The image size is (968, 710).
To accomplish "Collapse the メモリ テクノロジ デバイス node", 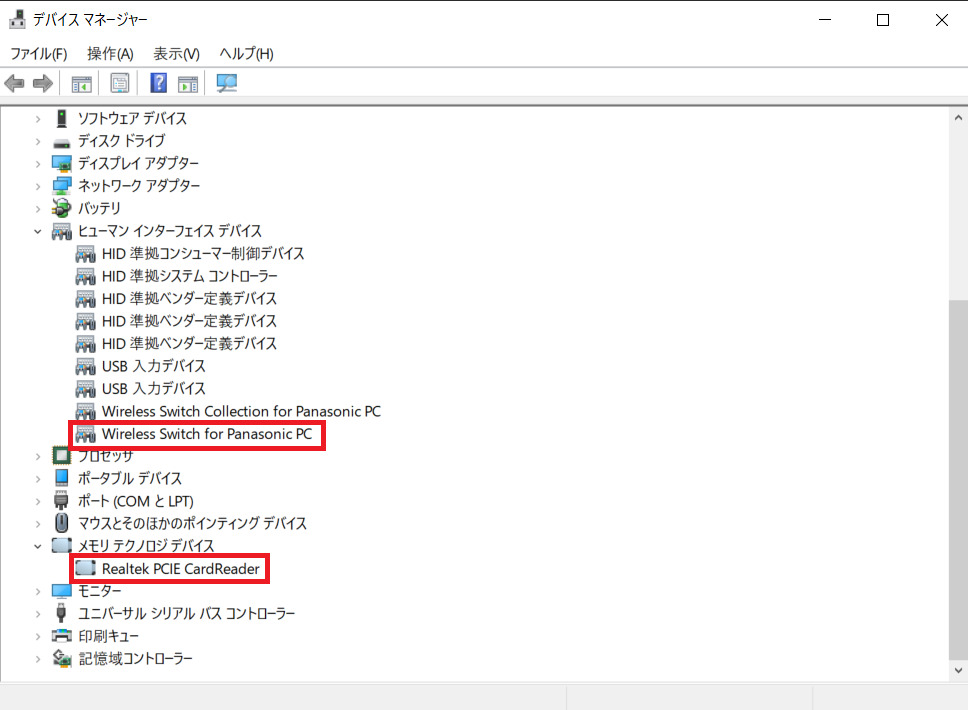I will (38, 546).
